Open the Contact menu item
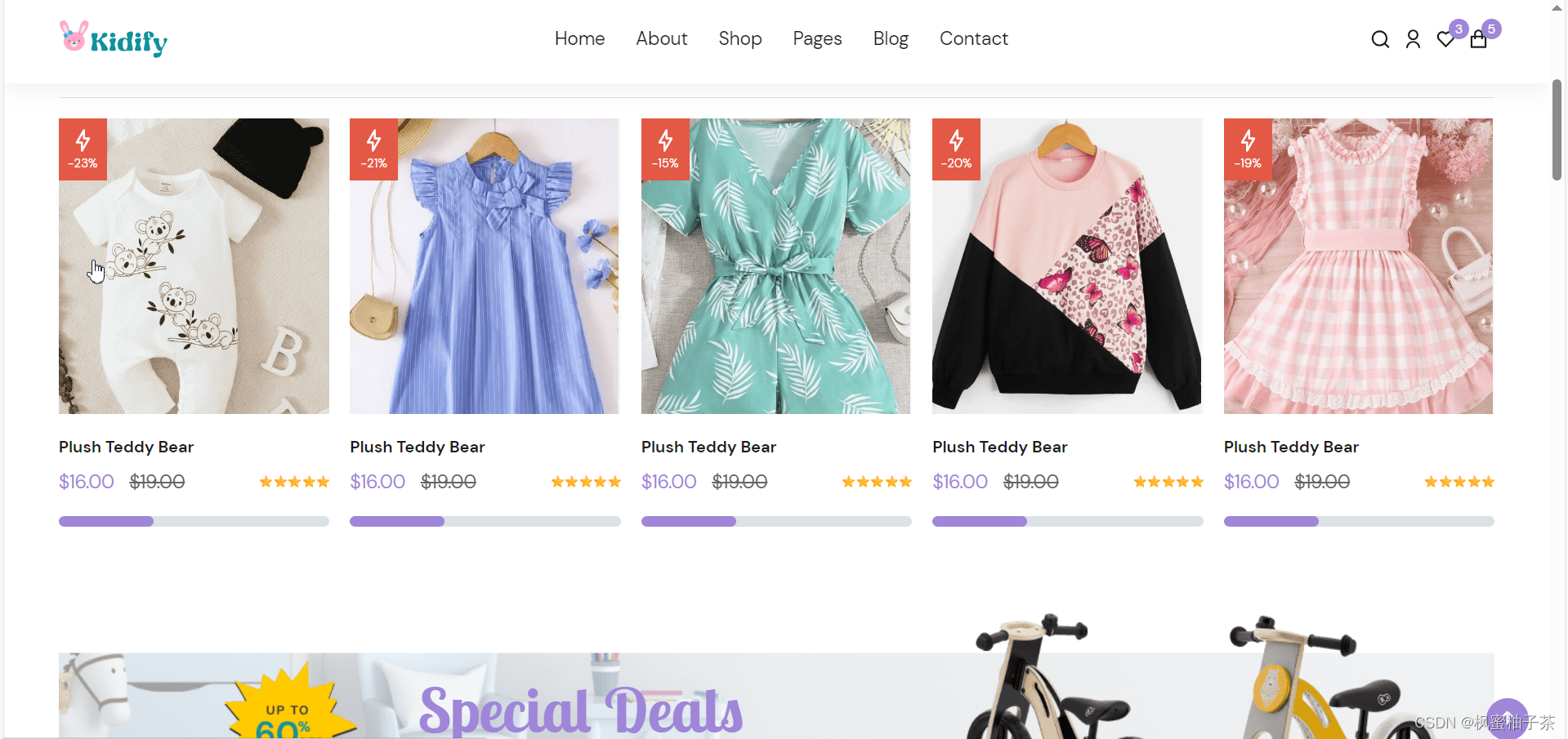The height and width of the screenshot is (739, 1568). pos(974,38)
